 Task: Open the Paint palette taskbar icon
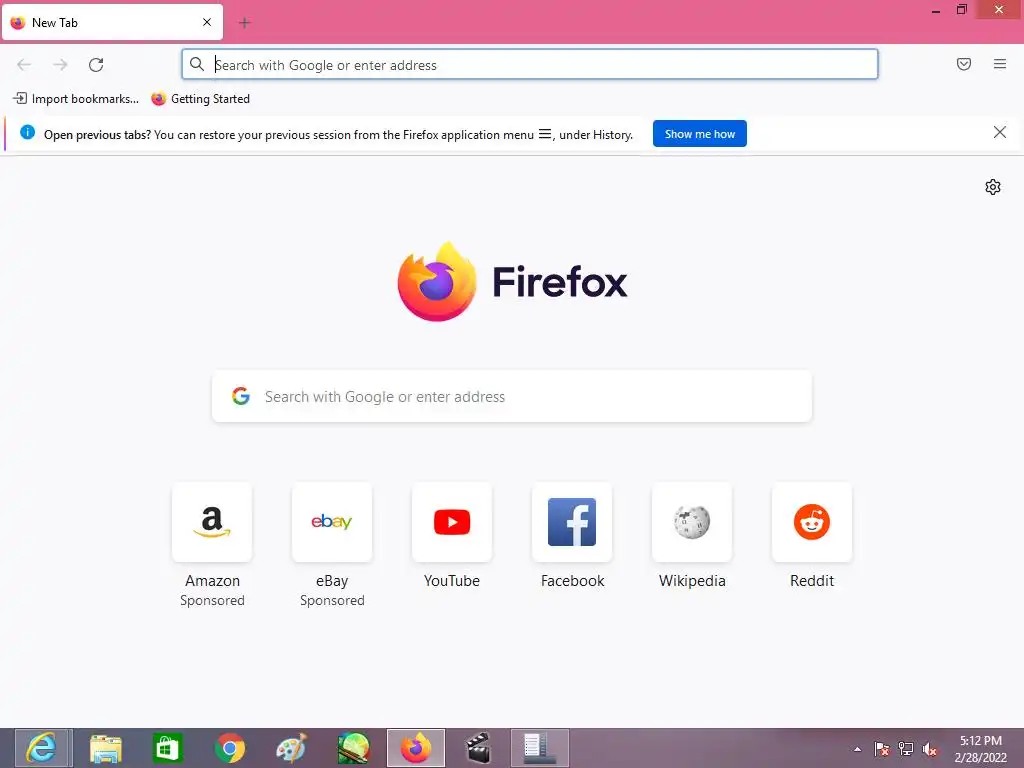[291, 748]
